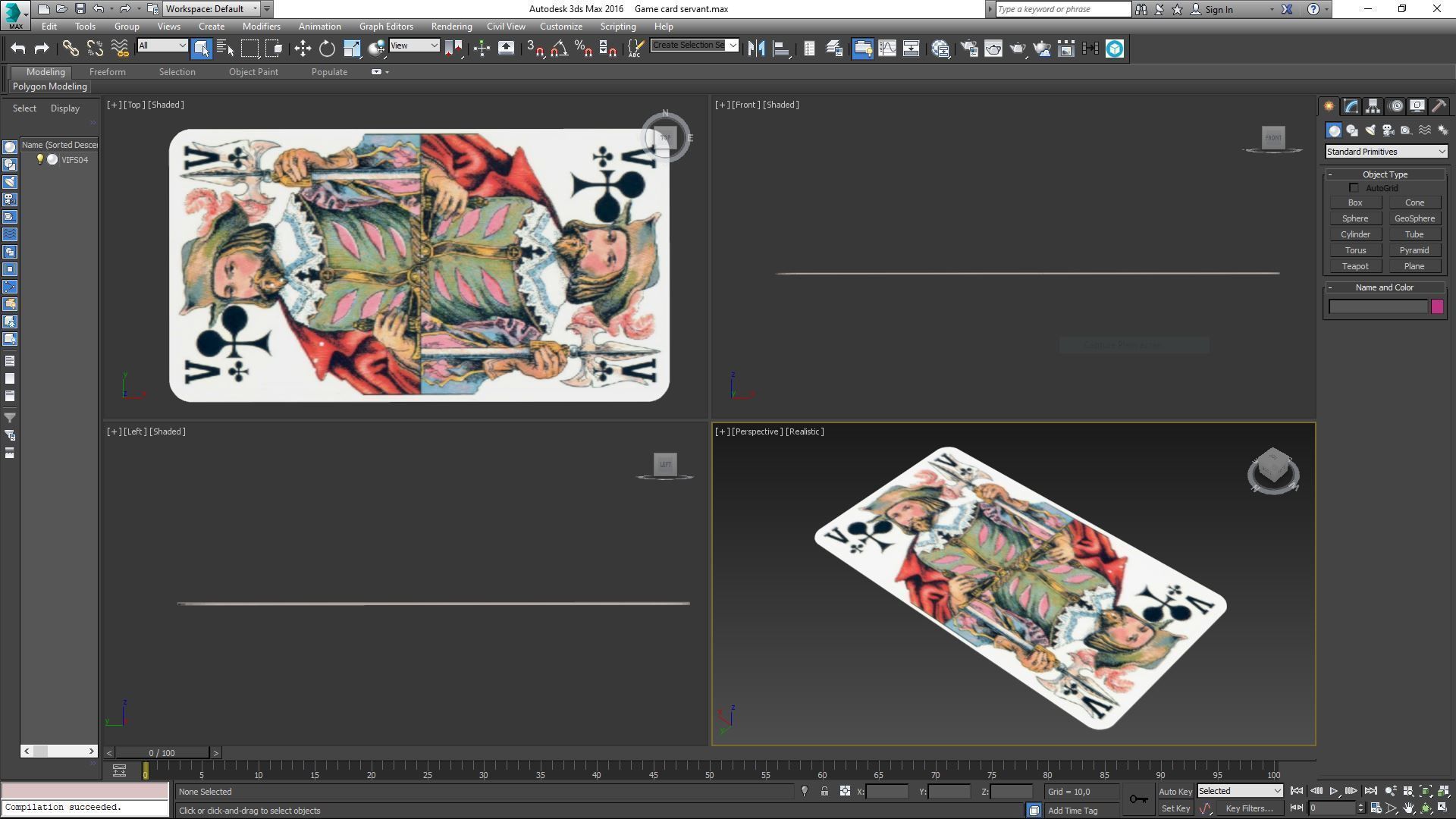Click the Sphere button

pyautogui.click(x=1354, y=218)
